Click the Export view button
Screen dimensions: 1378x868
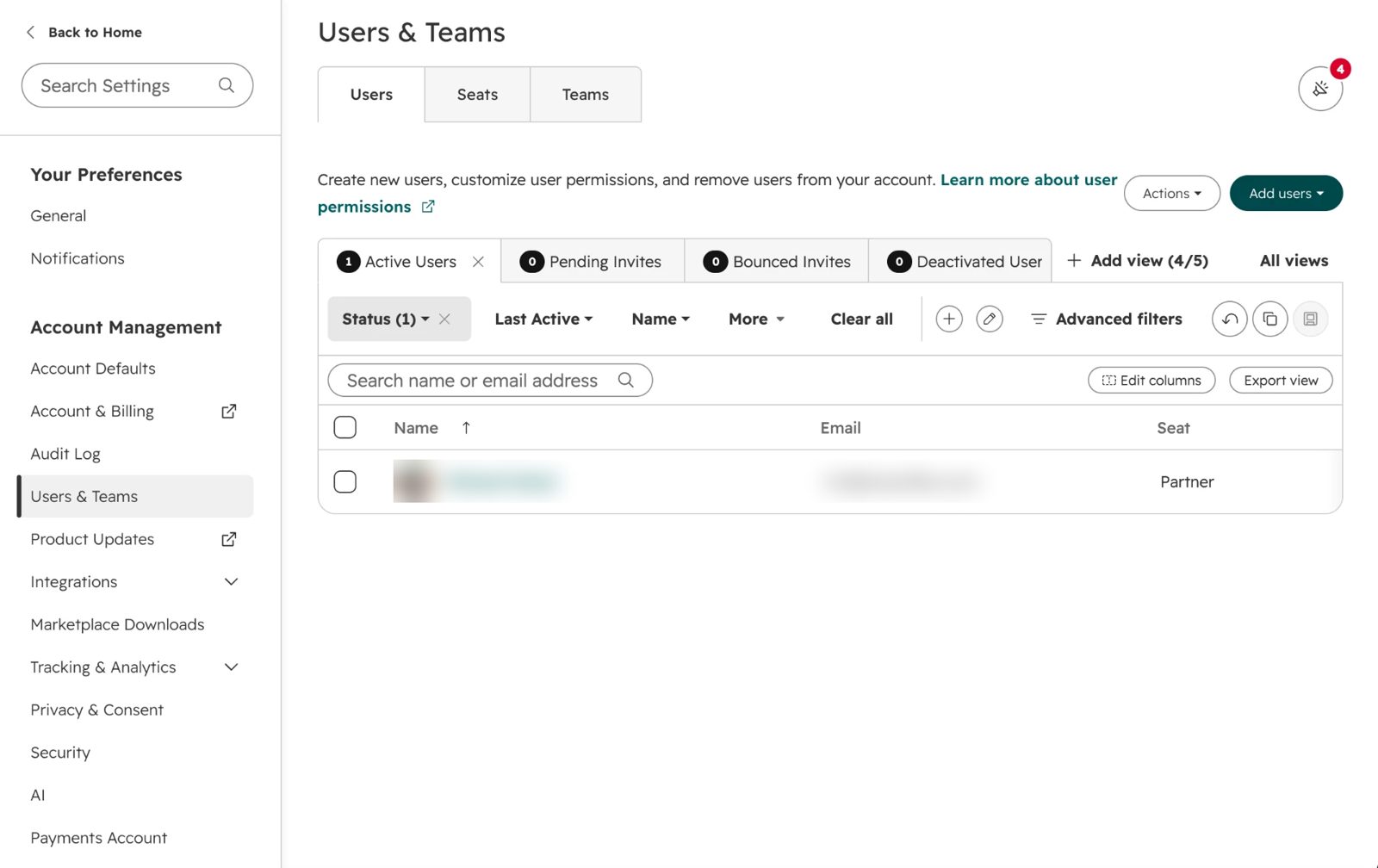(x=1281, y=380)
